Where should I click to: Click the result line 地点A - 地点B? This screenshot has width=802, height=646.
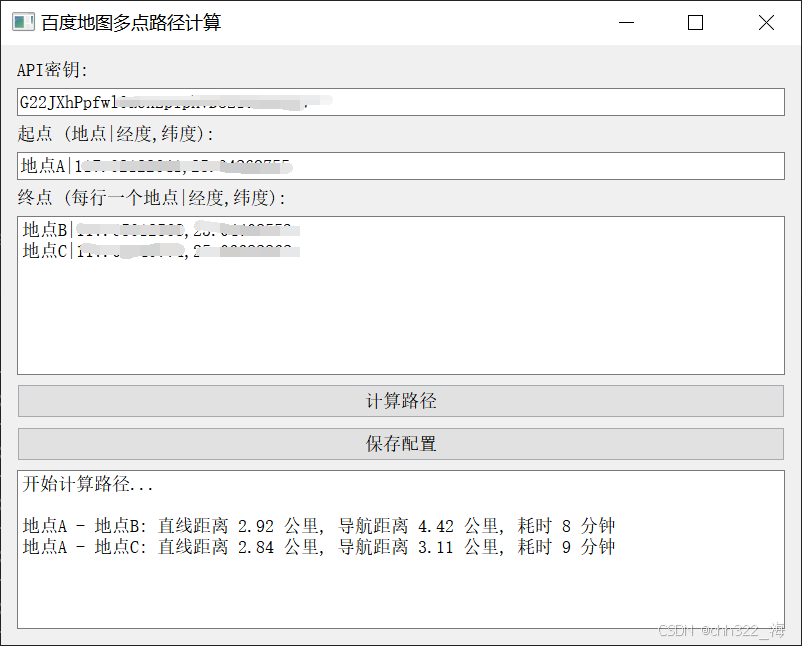[x=319, y=526]
